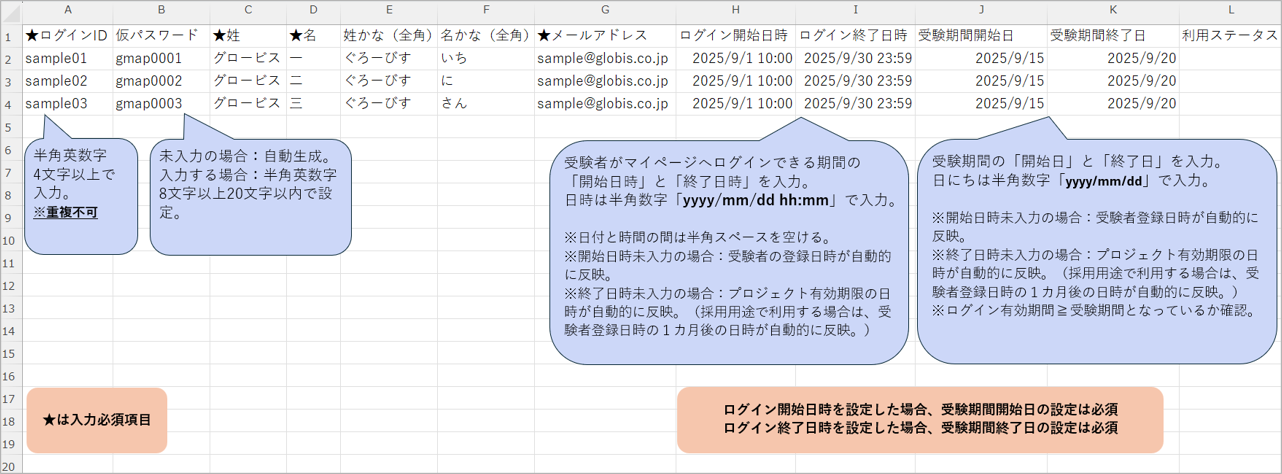
Task: Click the 受験期間 start/end date callout
Action: [1097, 251]
